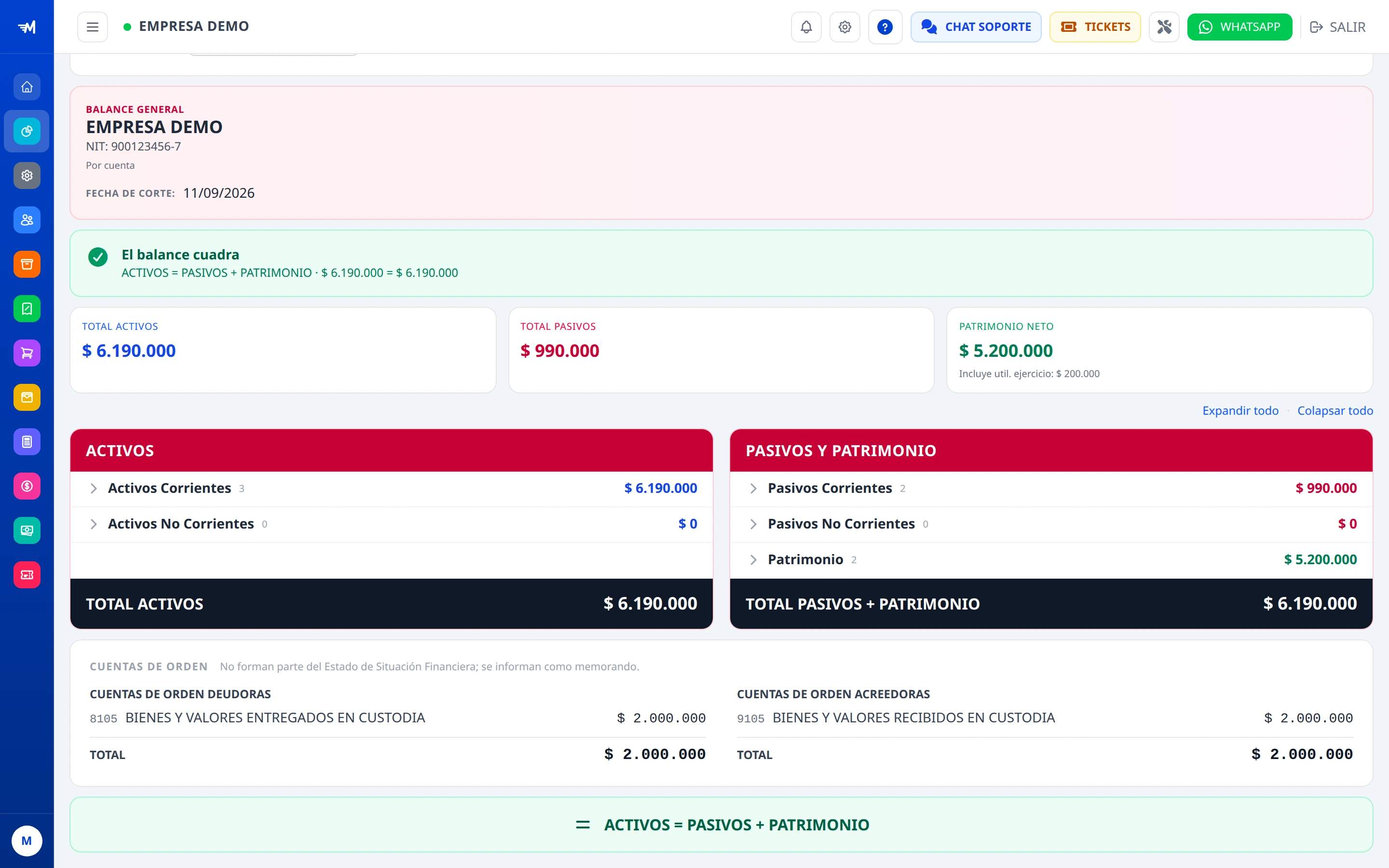Image resolution: width=1389 pixels, height=868 pixels.
Task: Open the notifications bell
Action: click(806, 27)
